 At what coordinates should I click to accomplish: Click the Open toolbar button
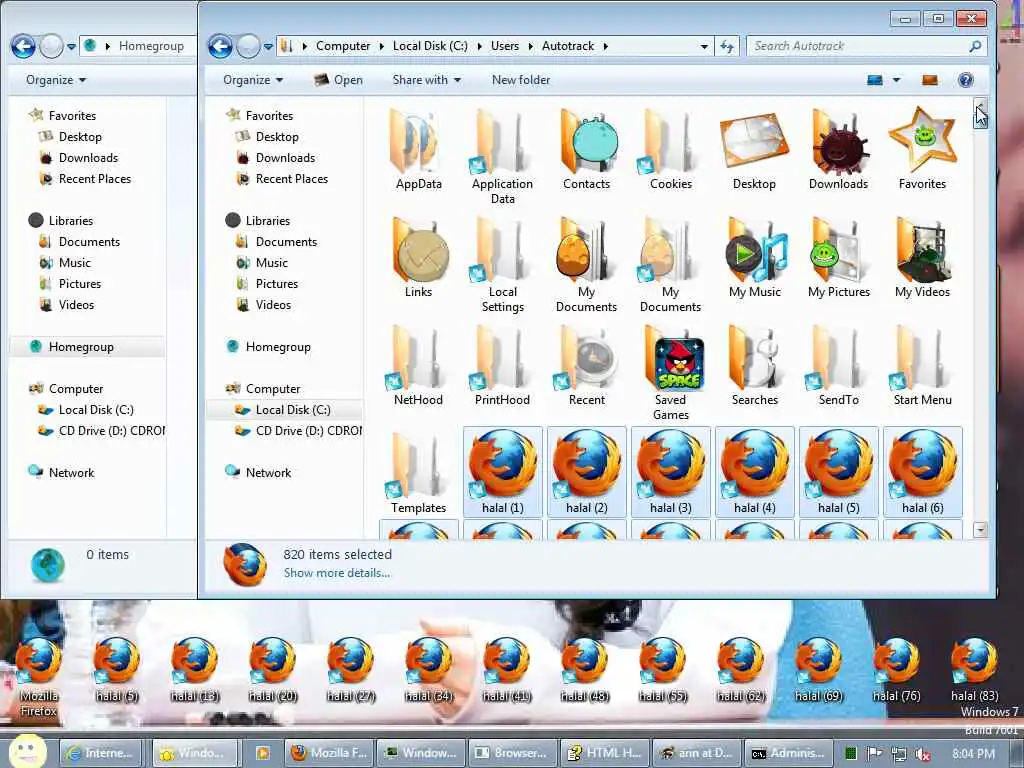[338, 80]
